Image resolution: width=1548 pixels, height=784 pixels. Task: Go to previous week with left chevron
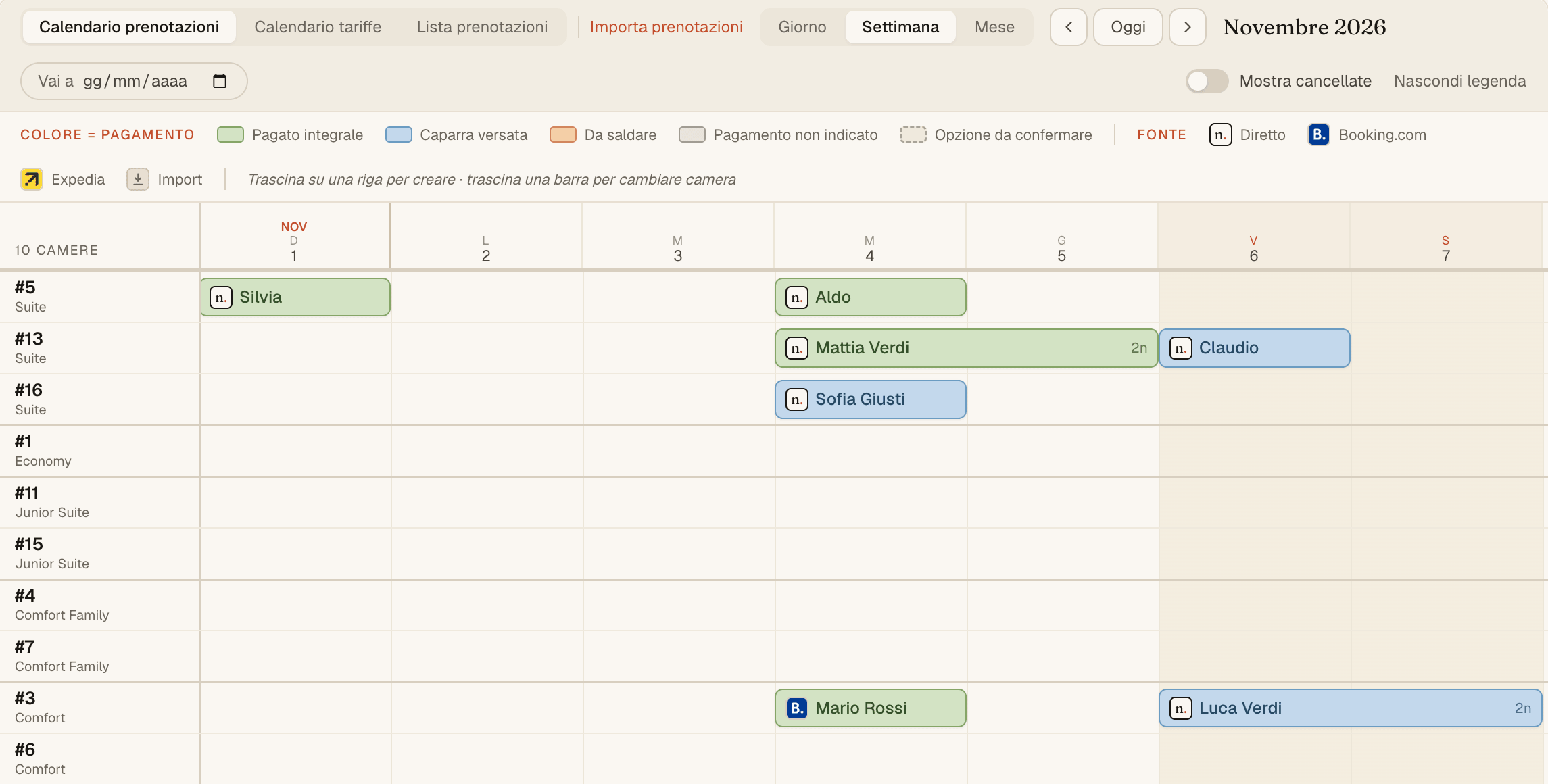(1069, 27)
